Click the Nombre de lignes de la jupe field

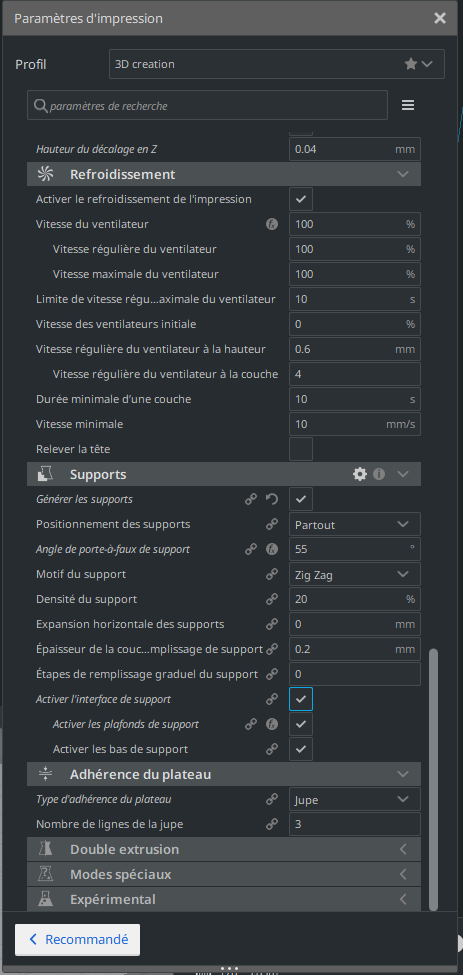[x=355, y=825]
